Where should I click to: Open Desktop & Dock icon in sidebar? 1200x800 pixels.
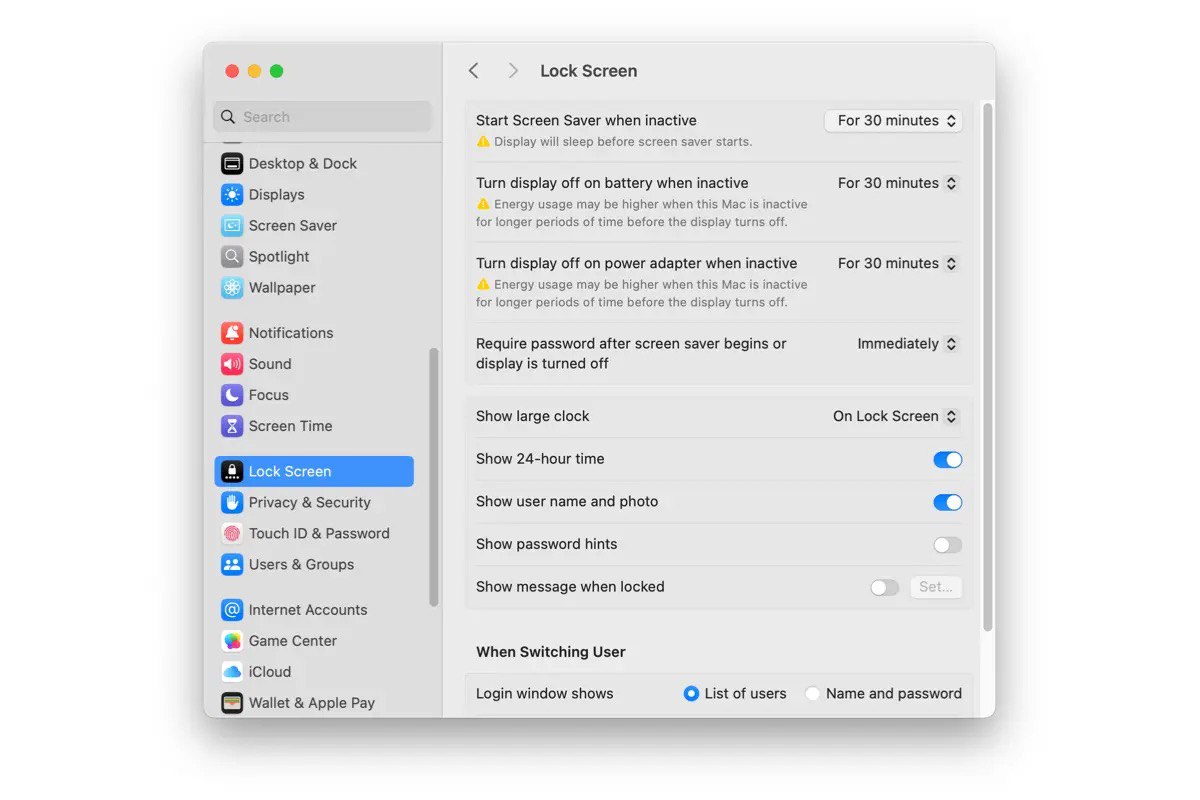(x=232, y=164)
